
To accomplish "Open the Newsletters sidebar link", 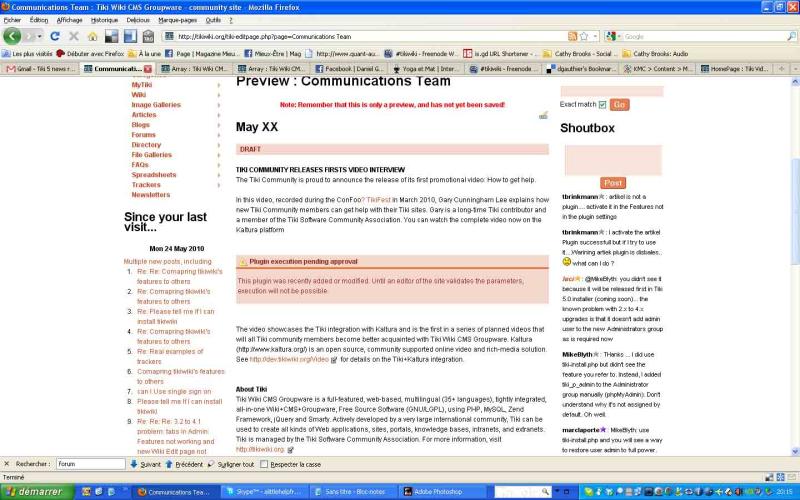I will (151, 195).
